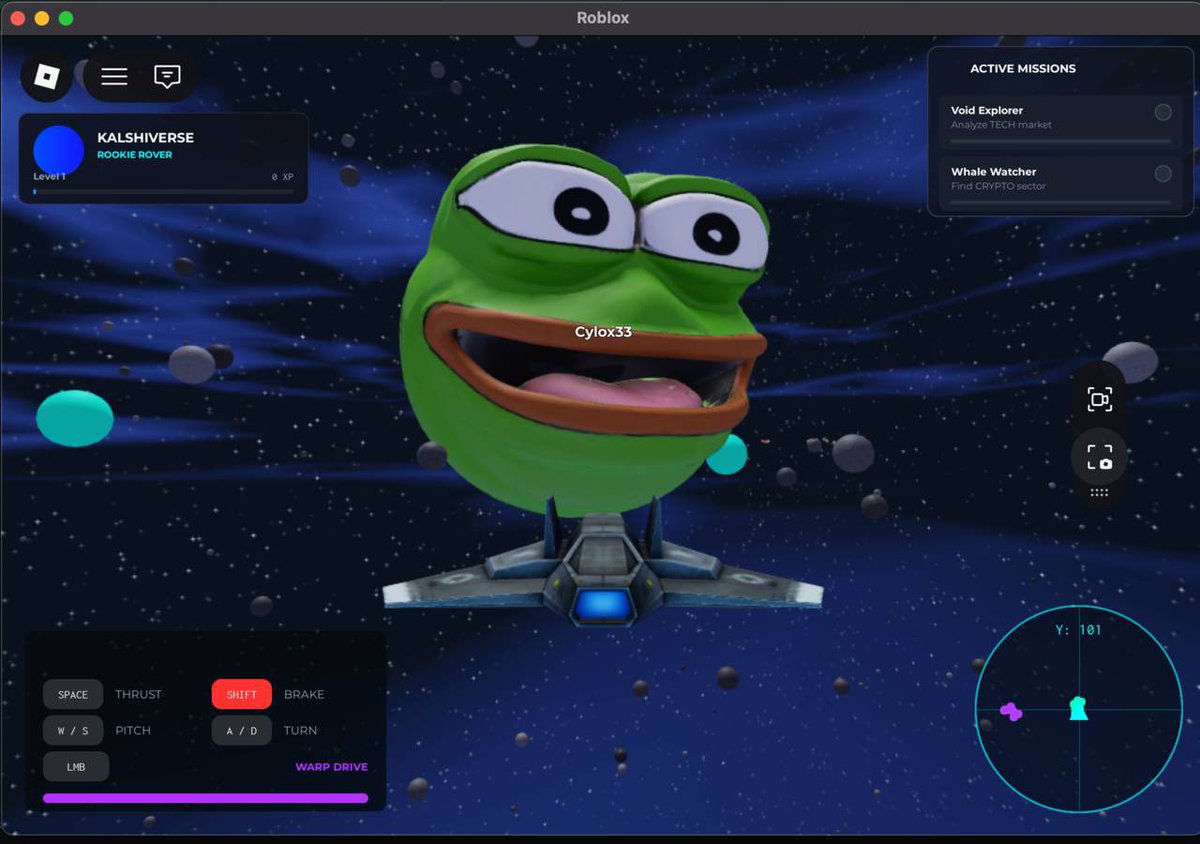
Task: Click the LMB key button
Action: [76, 767]
